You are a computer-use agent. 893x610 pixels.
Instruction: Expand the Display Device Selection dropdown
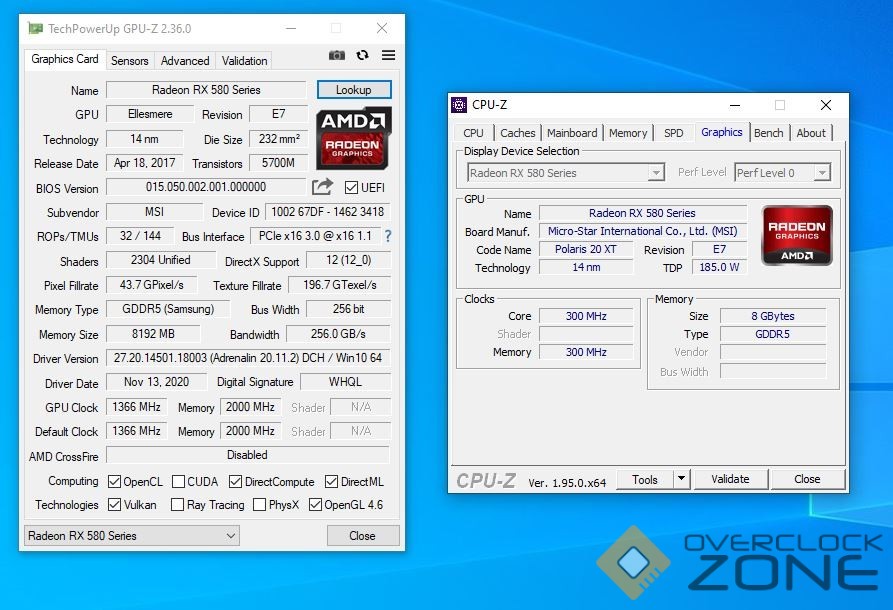pyautogui.click(x=656, y=173)
